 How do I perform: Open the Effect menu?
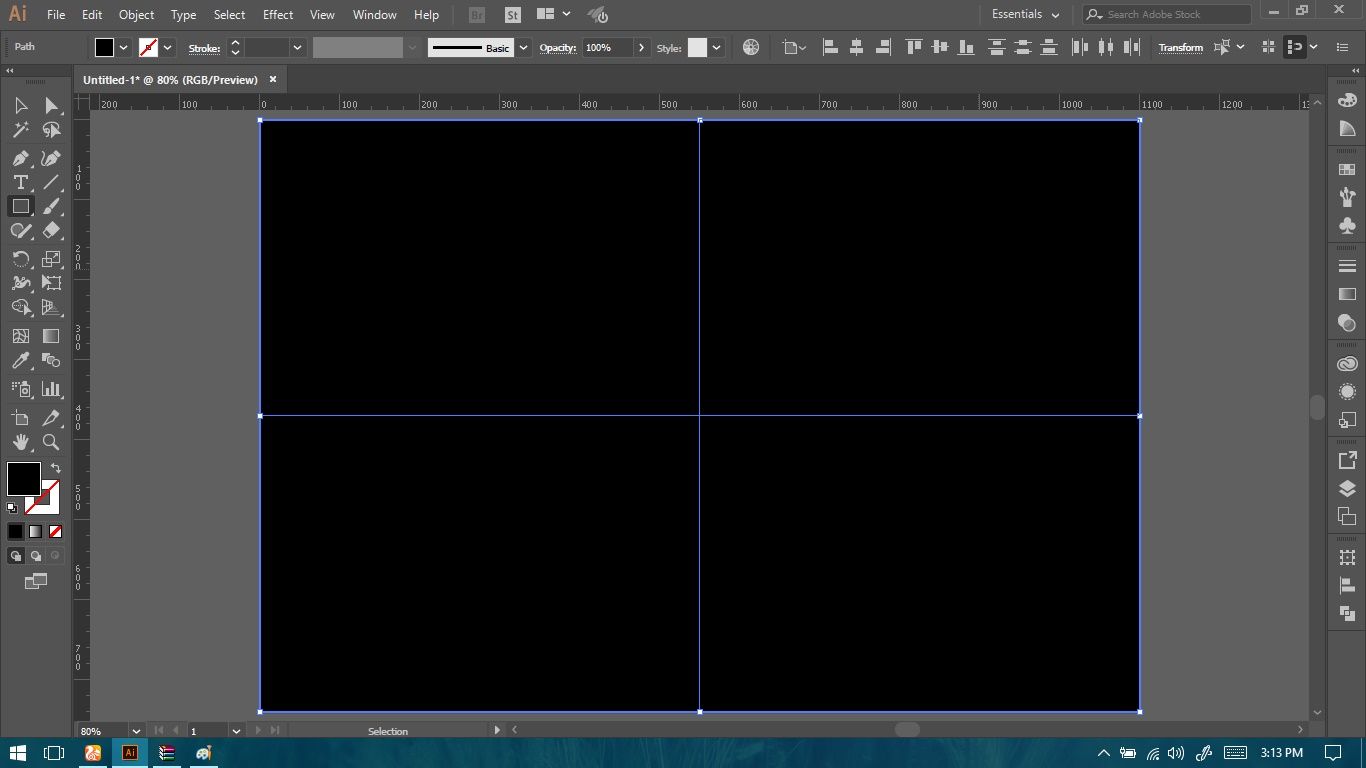coord(278,15)
